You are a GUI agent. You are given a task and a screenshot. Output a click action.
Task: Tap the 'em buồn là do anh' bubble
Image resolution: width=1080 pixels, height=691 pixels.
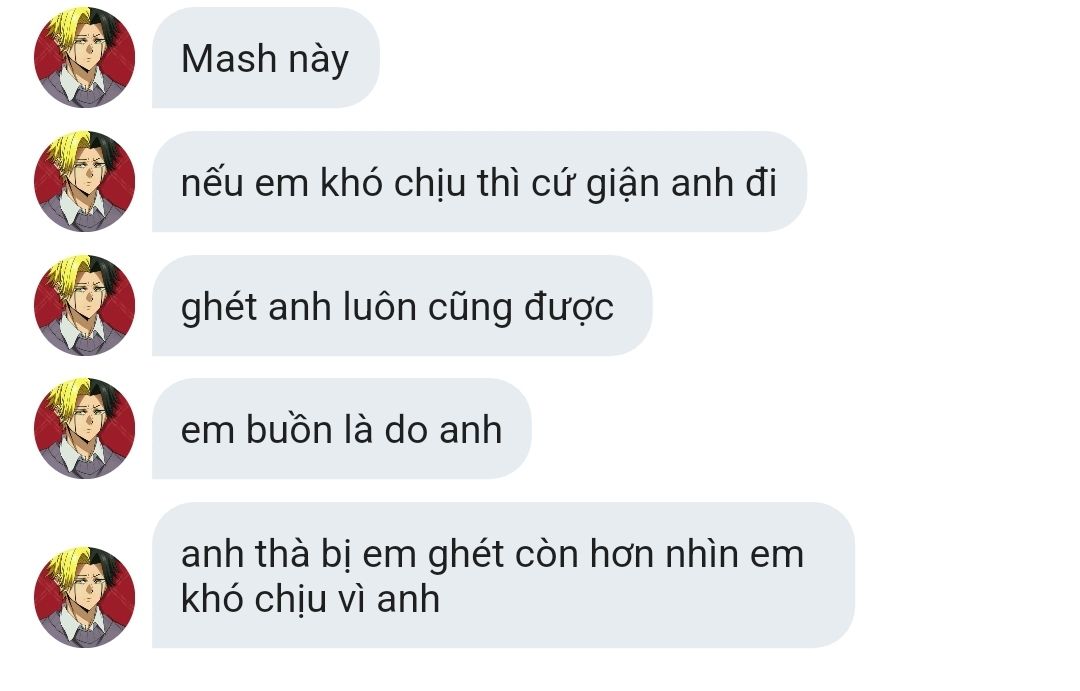[x=342, y=428]
